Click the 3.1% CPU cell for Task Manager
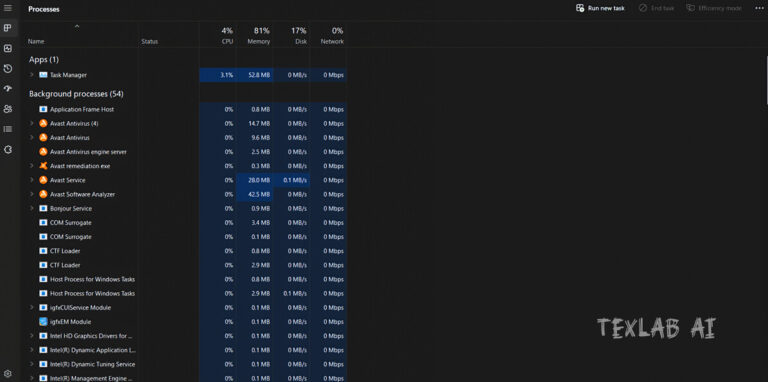Screen dimensions: 768x382 point(218,75)
